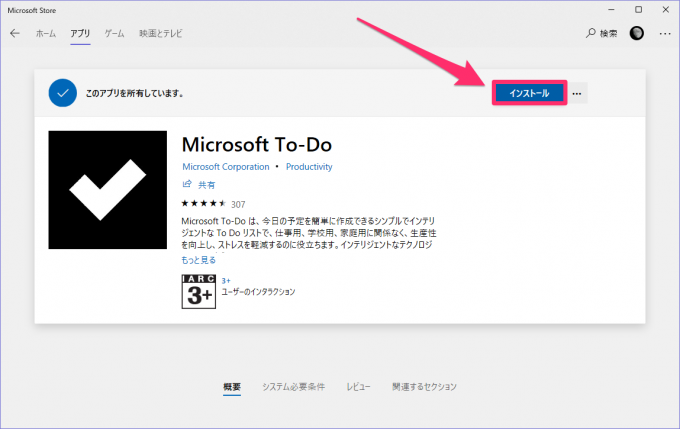Close the Microsoft Store window

tap(666, 10)
